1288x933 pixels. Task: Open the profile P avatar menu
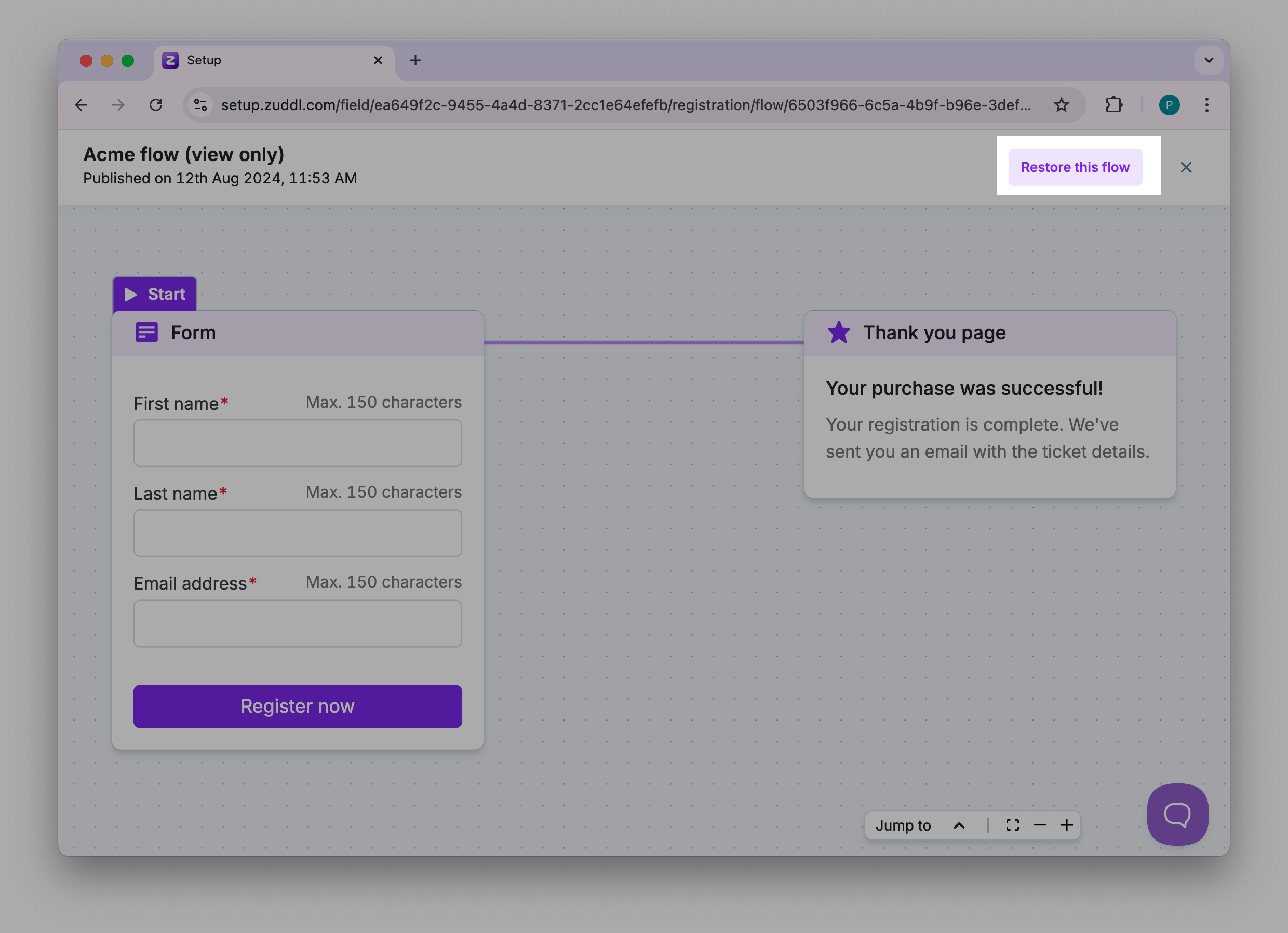point(1169,105)
